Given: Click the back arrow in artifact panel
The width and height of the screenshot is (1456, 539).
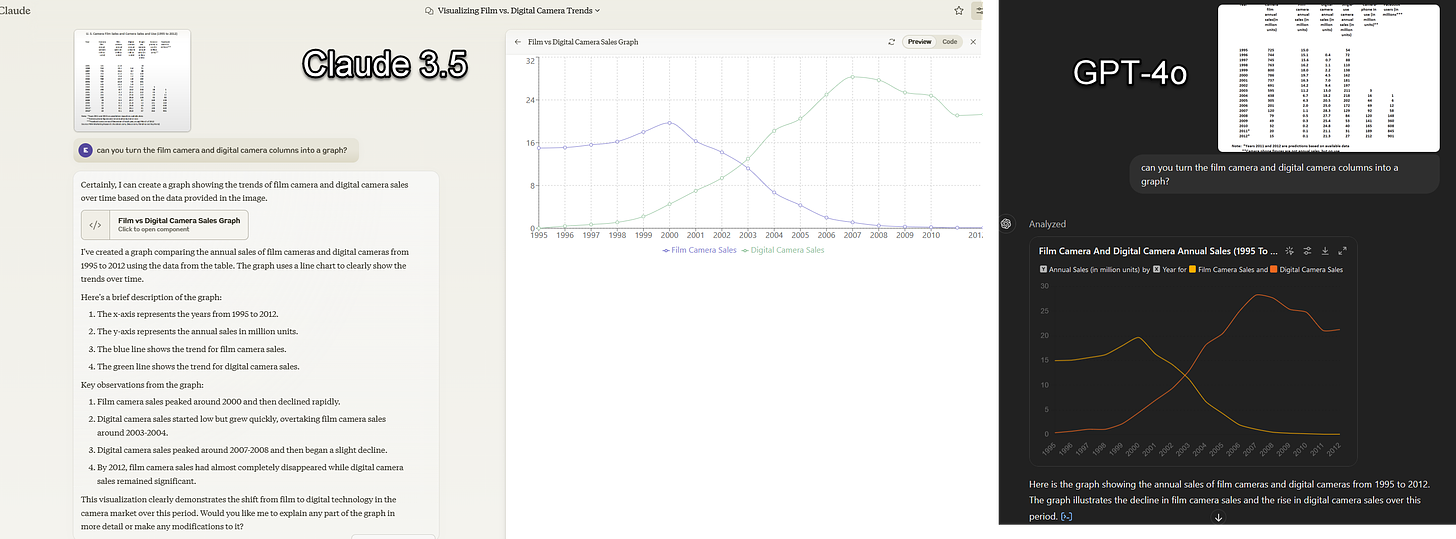Looking at the screenshot, I should [517, 42].
